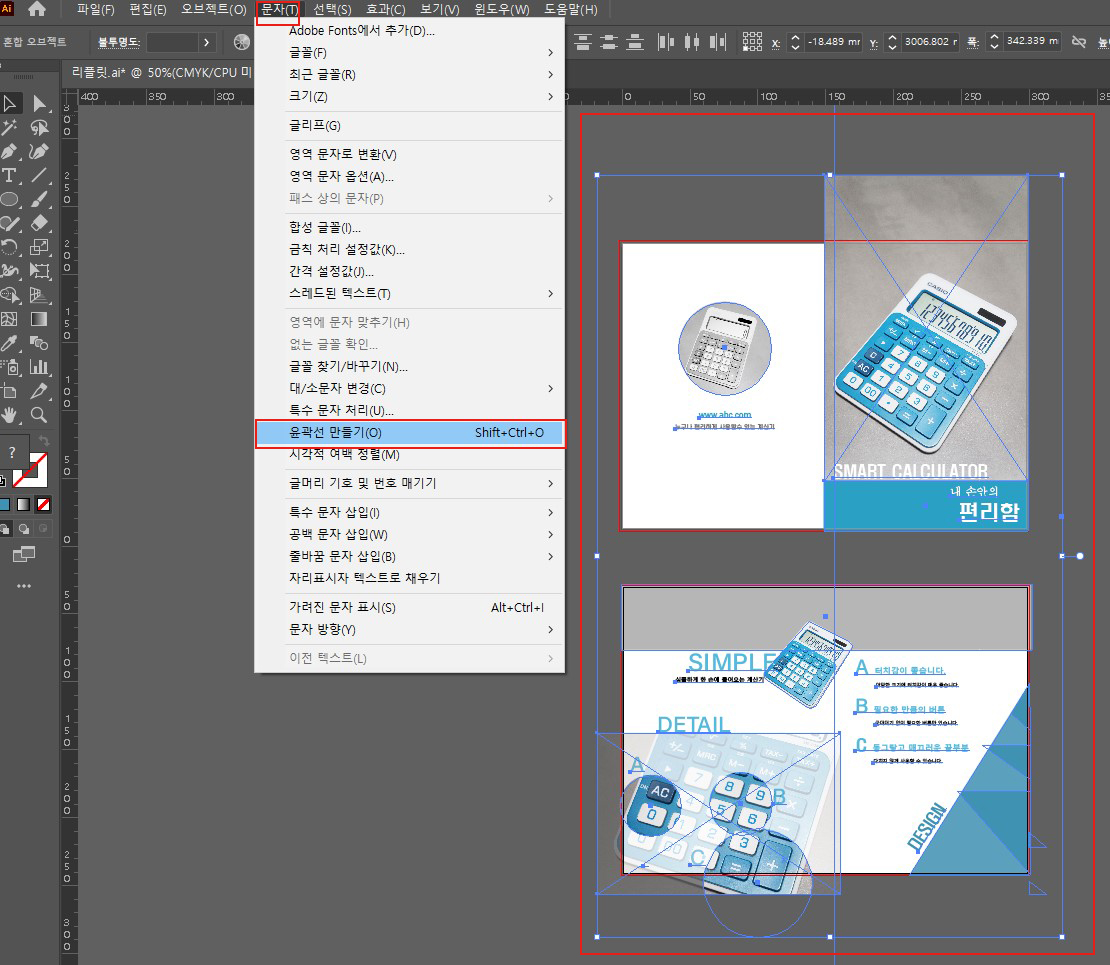Select the Perspective Grid tool
Screen dimensions: 1110x965
40,295
